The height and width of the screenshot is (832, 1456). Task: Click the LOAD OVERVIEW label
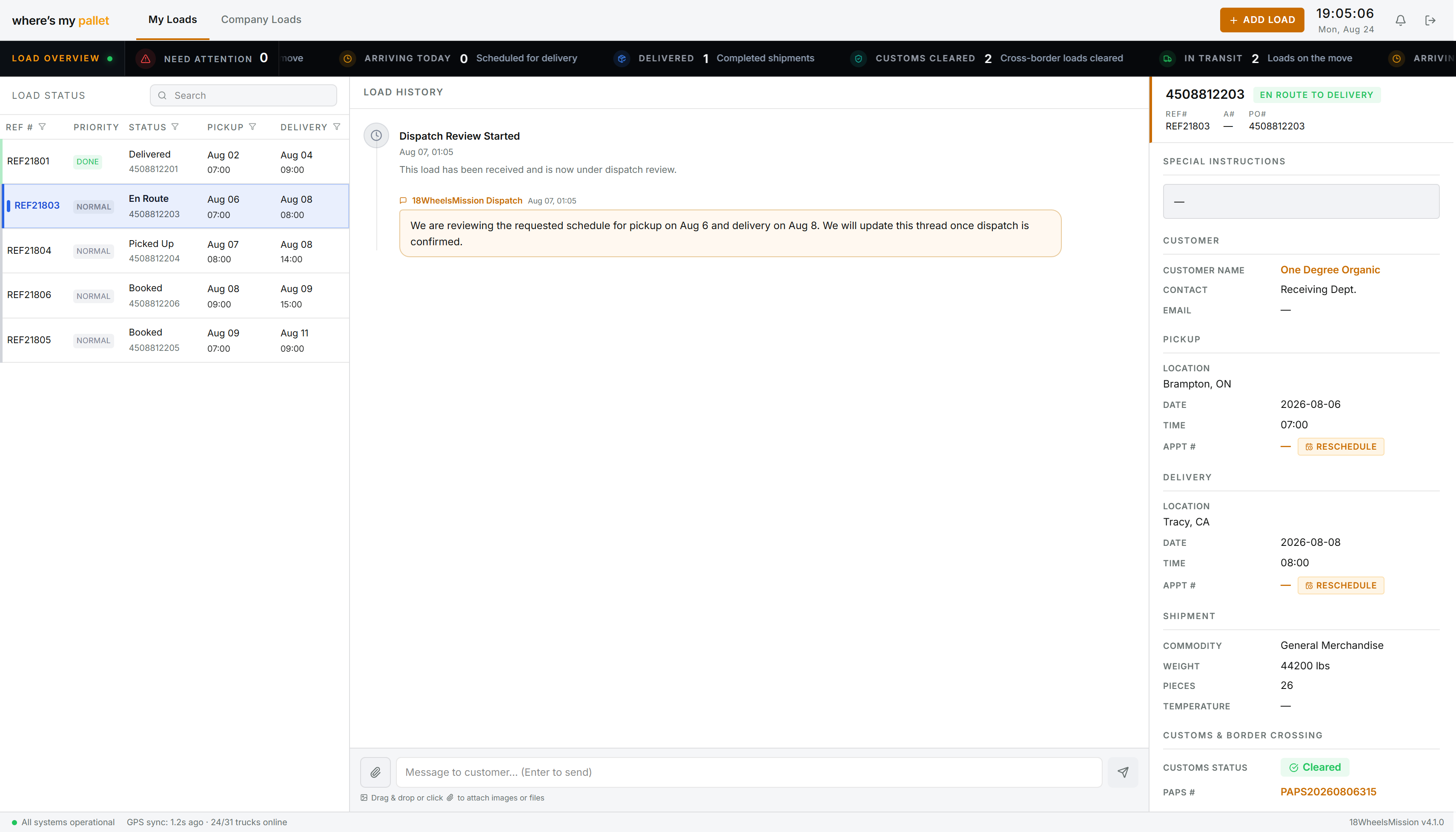pos(55,58)
